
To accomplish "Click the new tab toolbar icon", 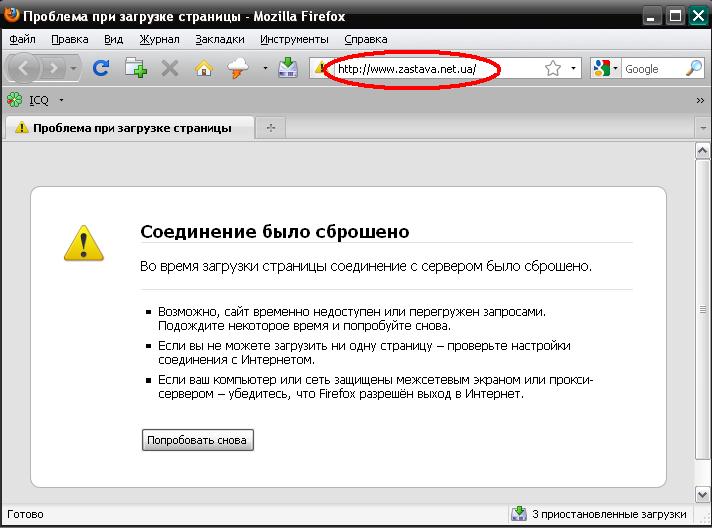I will tap(135, 68).
